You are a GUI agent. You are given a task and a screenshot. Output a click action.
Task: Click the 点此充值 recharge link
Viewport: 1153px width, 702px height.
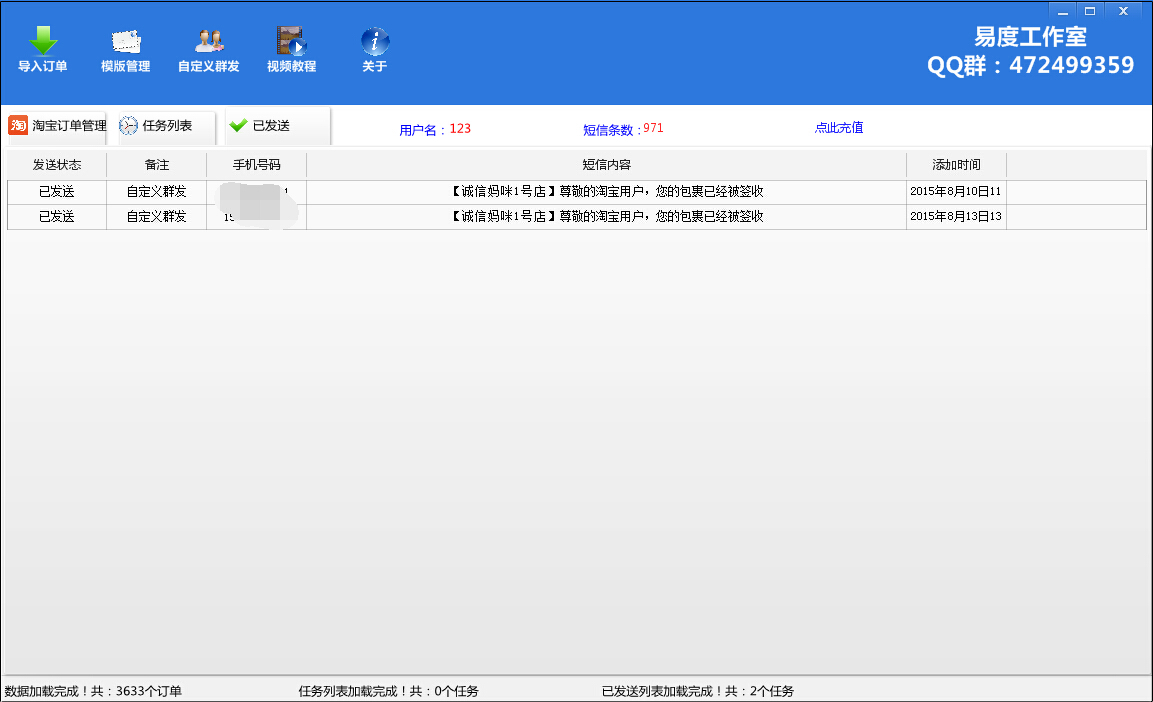838,128
